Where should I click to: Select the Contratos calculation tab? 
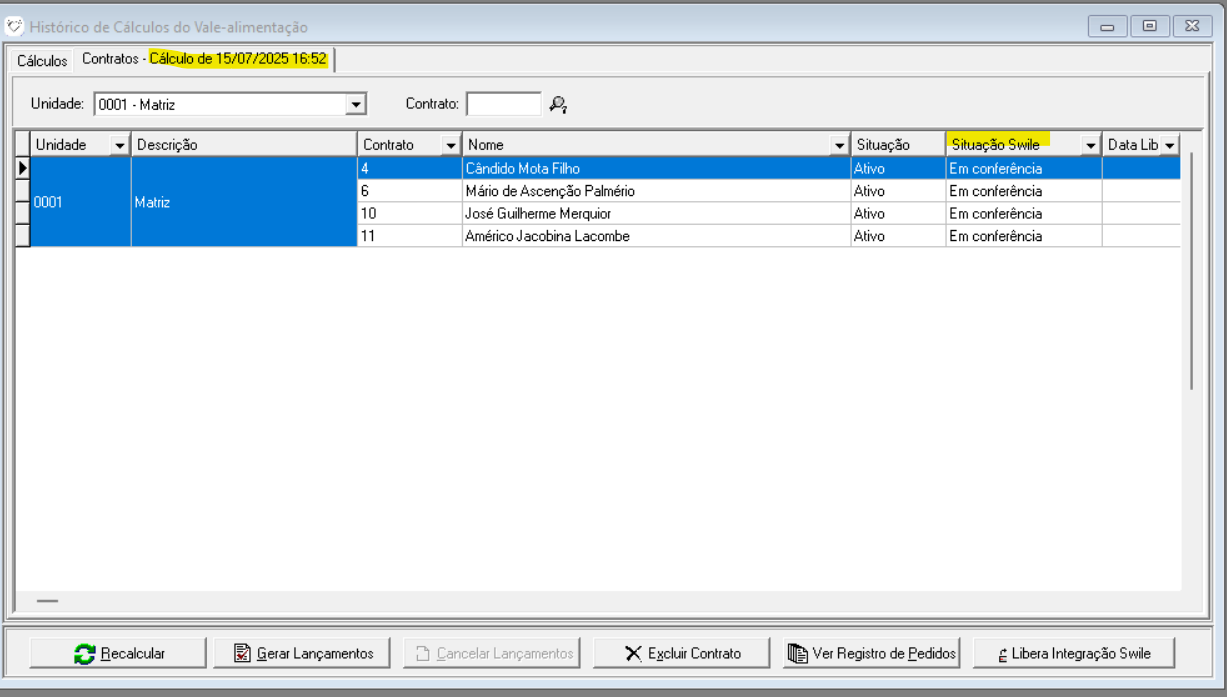point(205,59)
